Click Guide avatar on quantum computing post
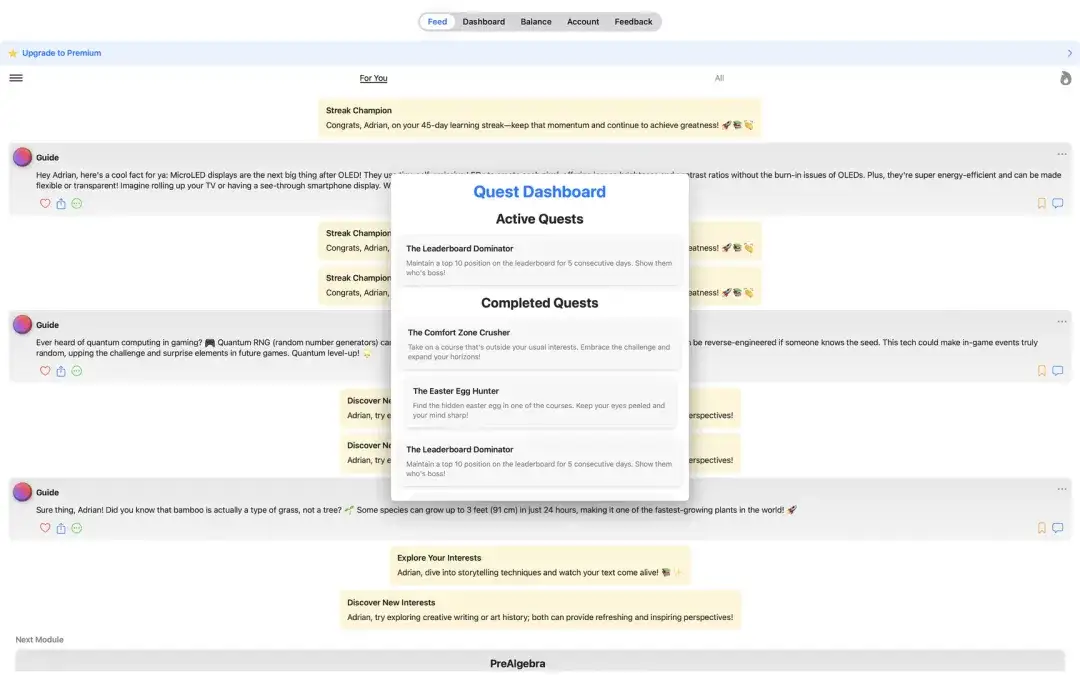 coord(22,324)
